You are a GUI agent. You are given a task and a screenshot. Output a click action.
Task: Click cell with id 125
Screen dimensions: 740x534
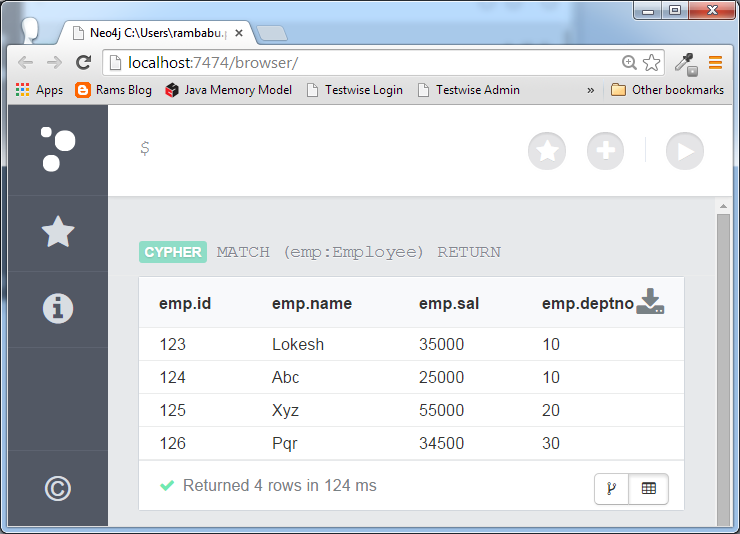[x=173, y=410]
